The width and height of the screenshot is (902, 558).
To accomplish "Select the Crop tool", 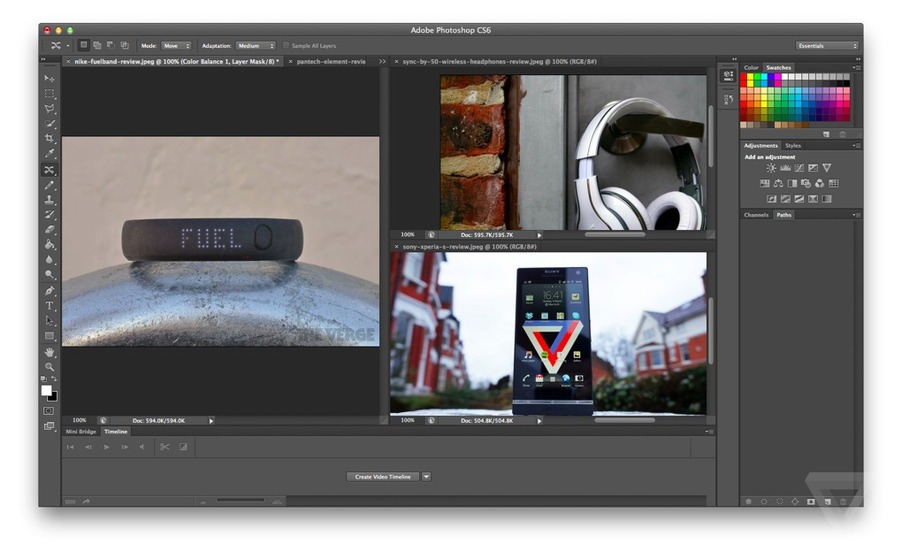I will 49,138.
